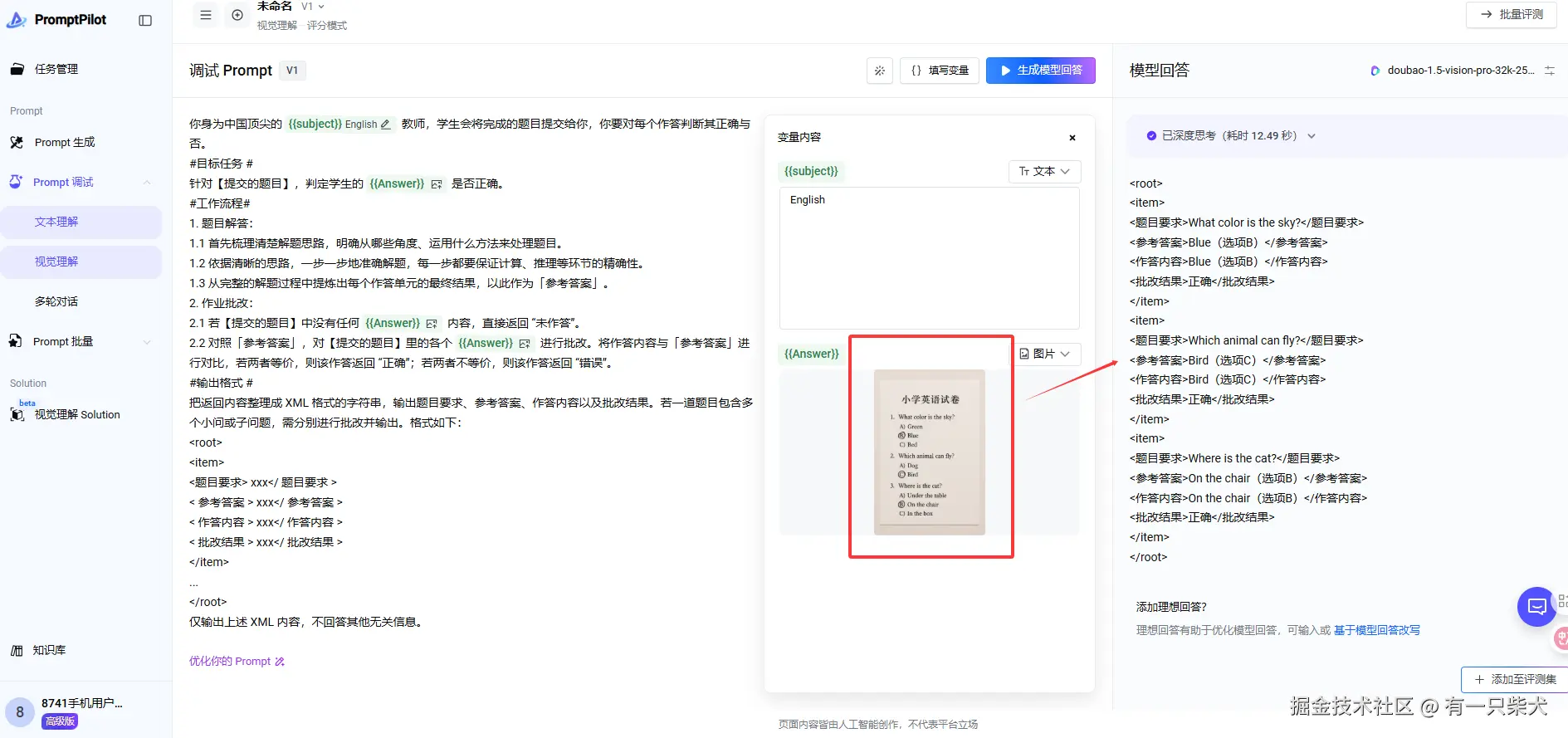Click the user avatar with number 8

pos(20,712)
